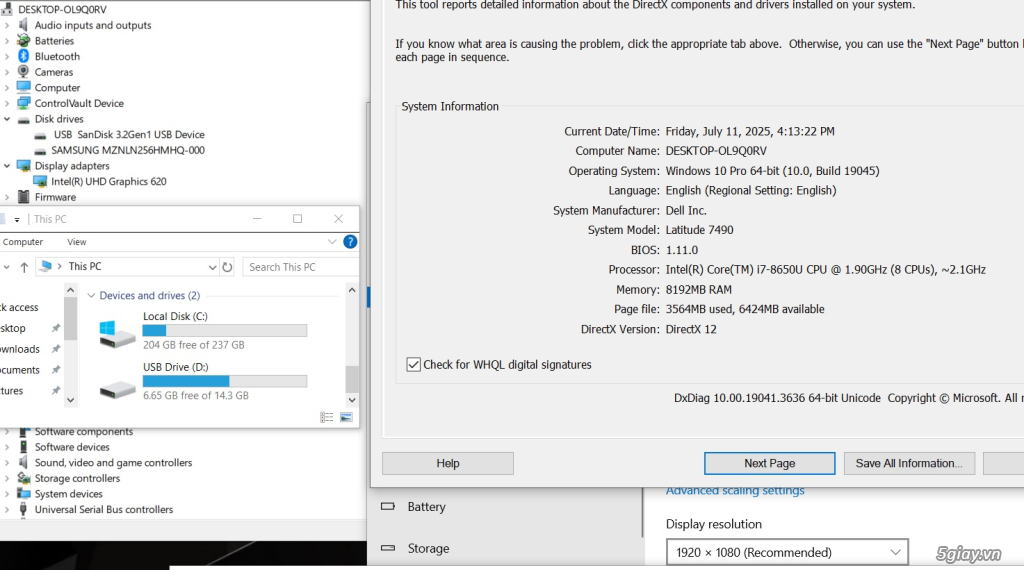Open the address bar history dropdown
This screenshot has height=570, width=1024.
212,267
